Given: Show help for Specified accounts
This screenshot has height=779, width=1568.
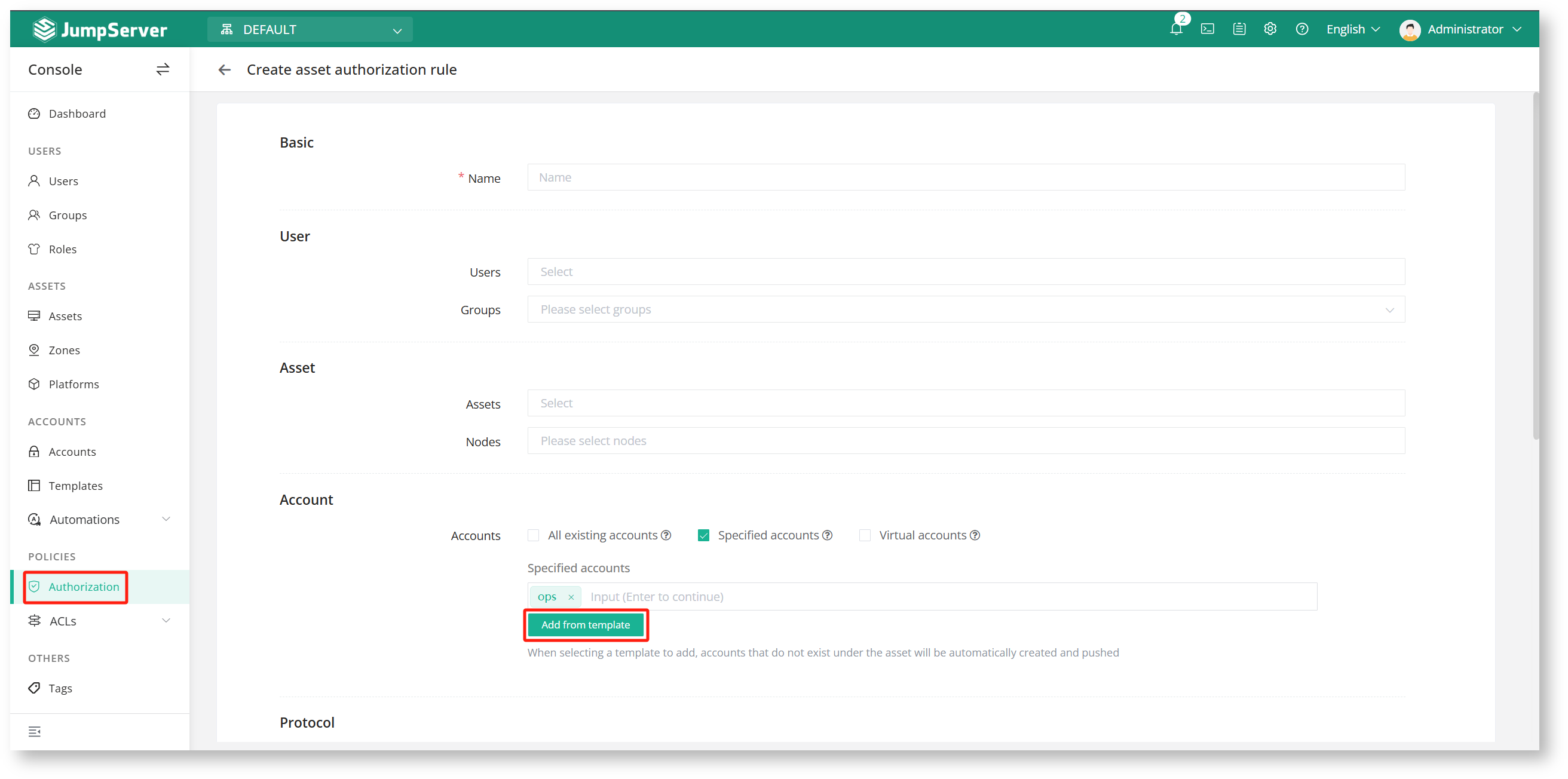Looking at the screenshot, I should click(x=827, y=535).
